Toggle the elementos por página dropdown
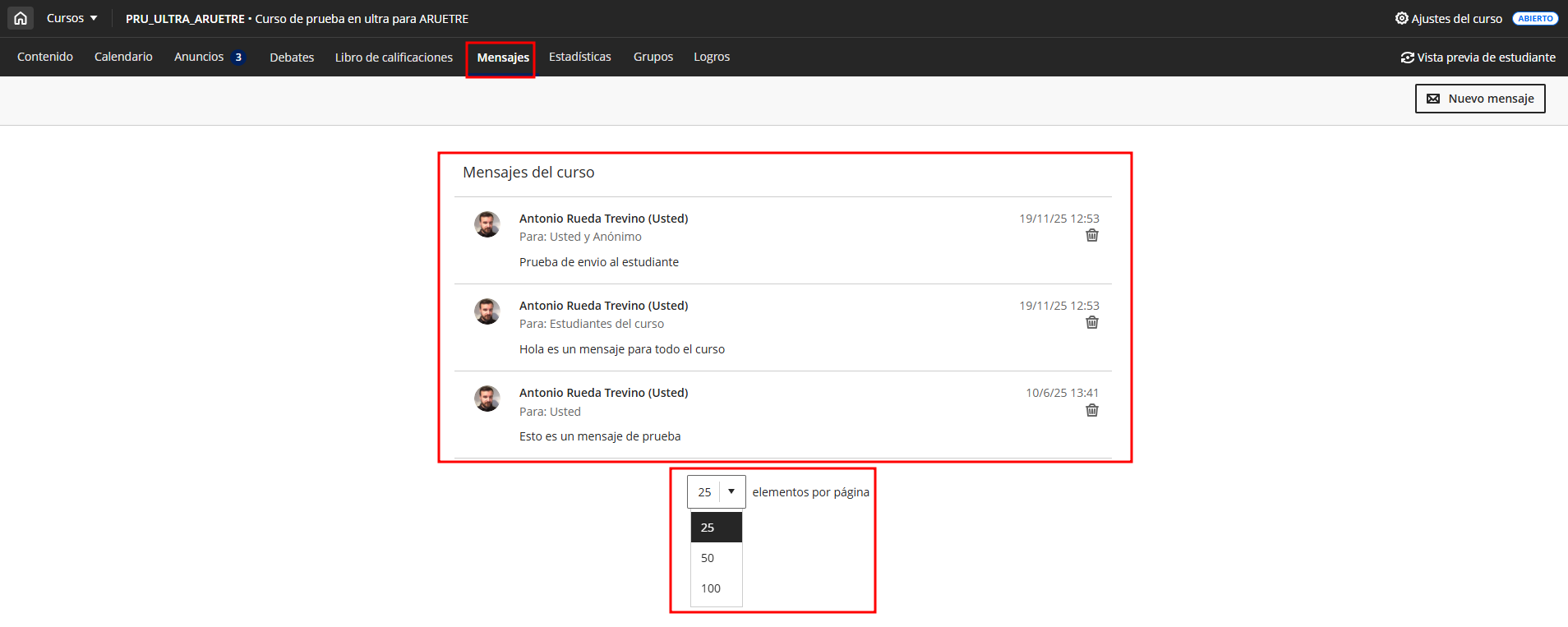This screenshot has width=1568, height=627. click(716, 492)
